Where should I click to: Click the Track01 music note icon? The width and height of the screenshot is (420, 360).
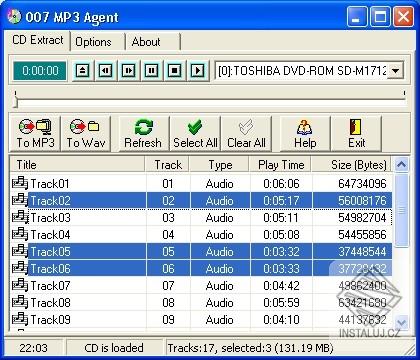[x=20, y=183]
